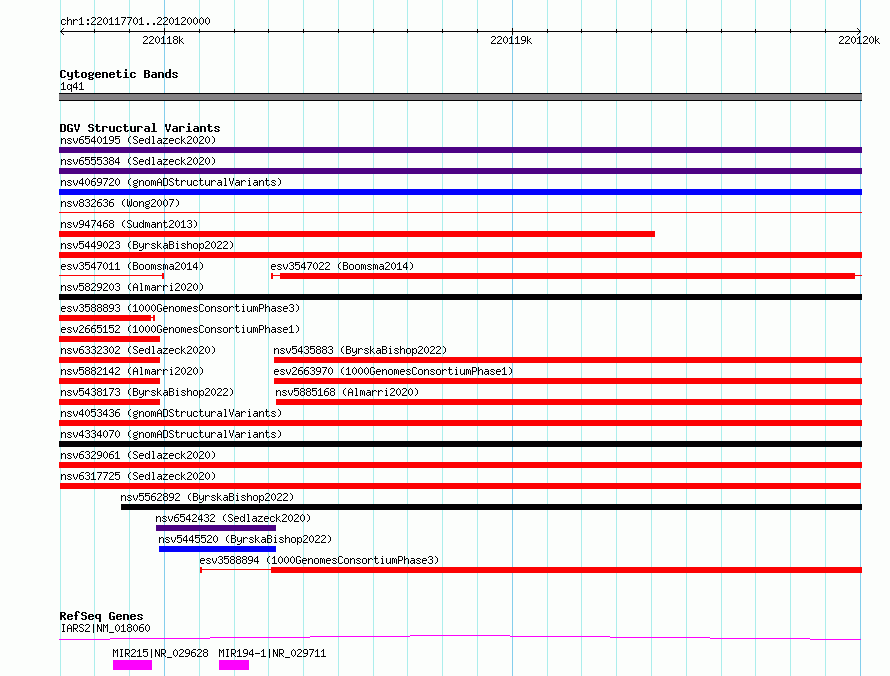Screen dimensions: 890x676
Task: Open the esv3547022 (Boomsma2014) label
Action: [x=342, y=266]
